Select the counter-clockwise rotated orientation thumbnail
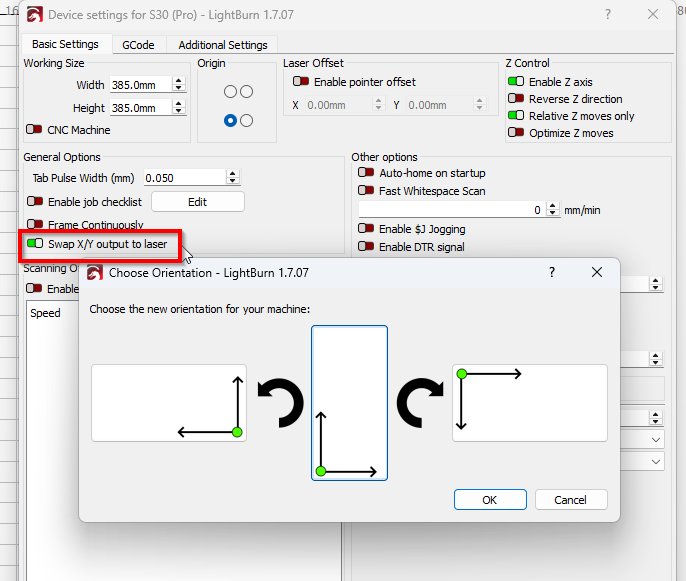686x581 pixels. pos(169,403)
